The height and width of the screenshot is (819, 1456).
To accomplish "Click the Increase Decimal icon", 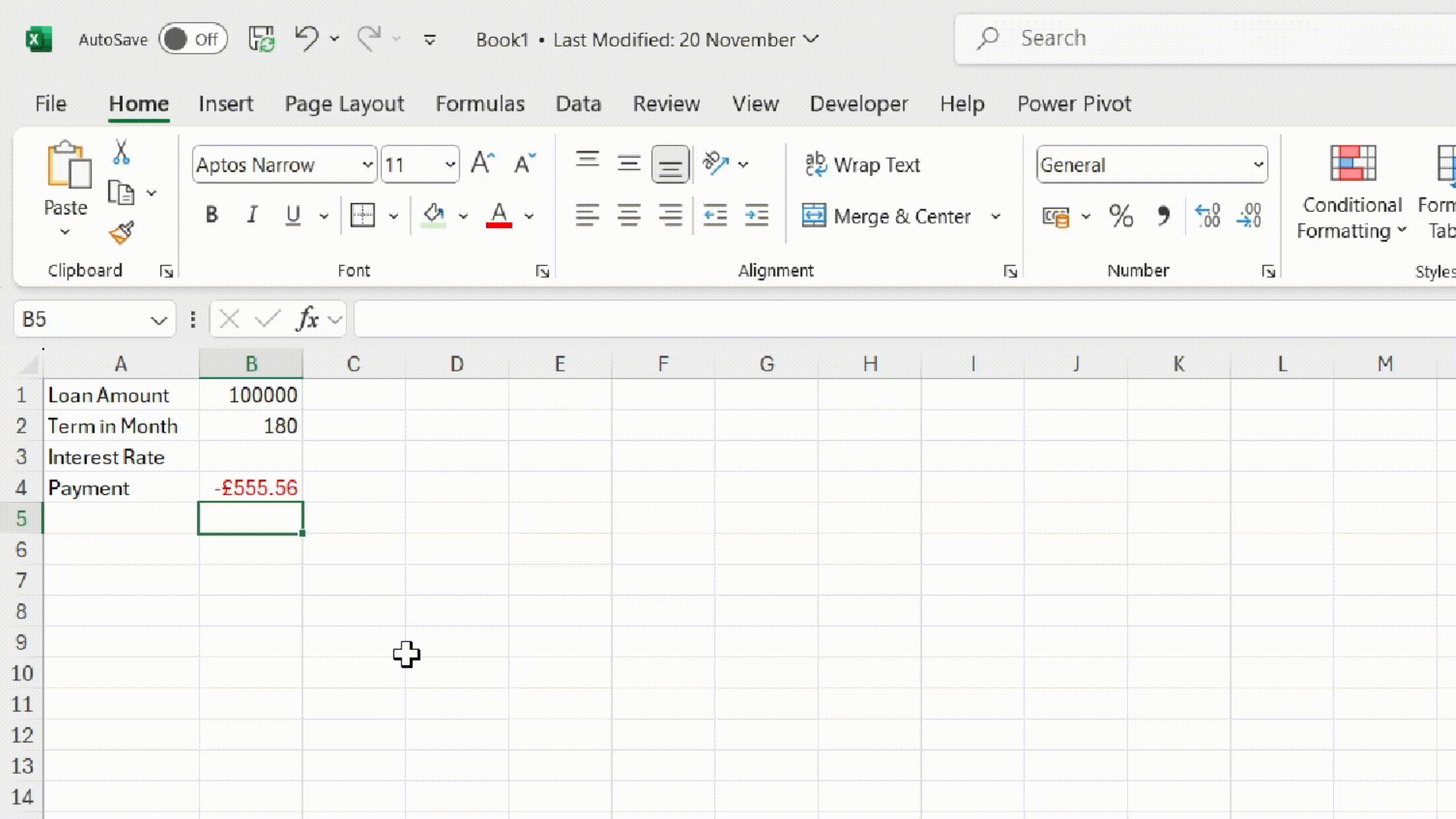I will pyautogui.click(x=1207, y=216).
